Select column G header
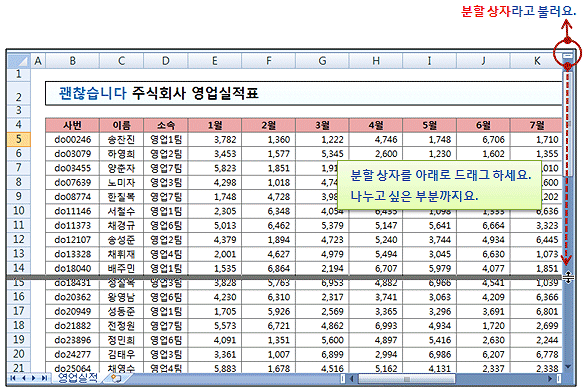This screenshot has width=584, height=391. click(322, 61)
